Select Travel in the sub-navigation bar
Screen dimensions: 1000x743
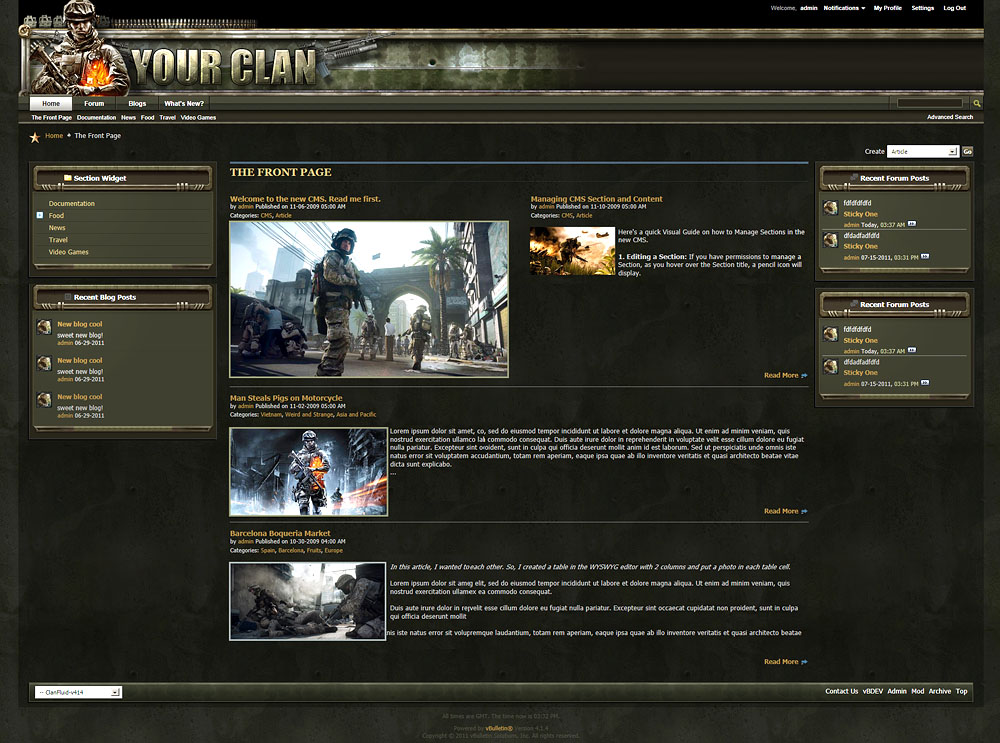coord(168,117)
